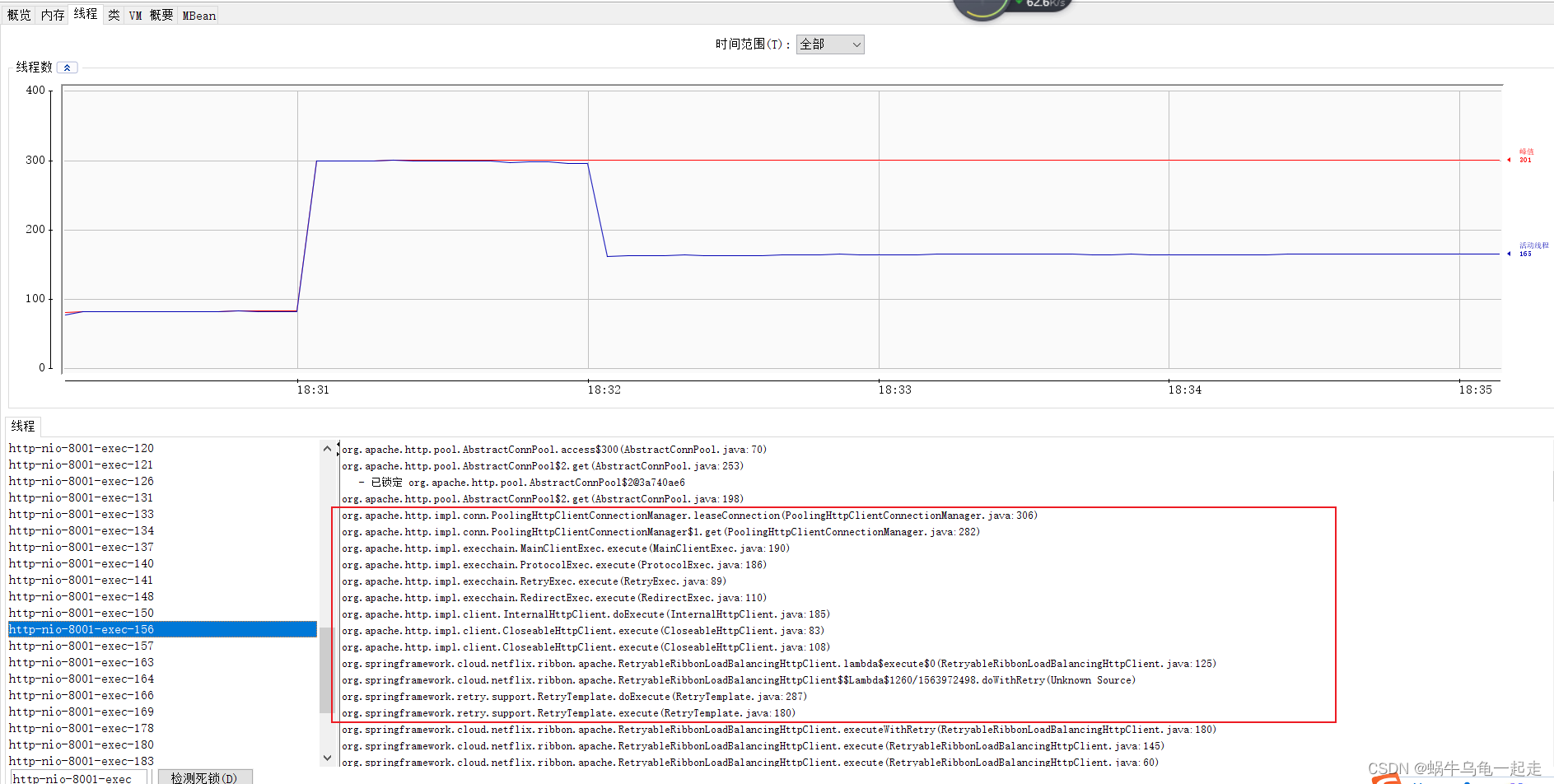The height and width of the screenshot is (784, 1554).
Task: Click the 检测死锁 button
Action: tap(204, 777)
